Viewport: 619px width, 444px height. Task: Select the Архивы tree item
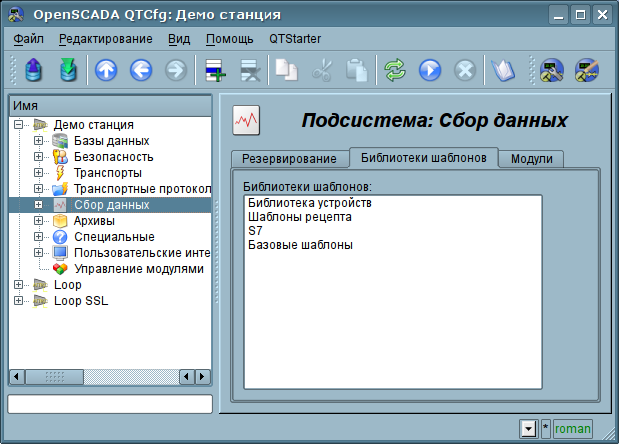(x=94, y=221)
